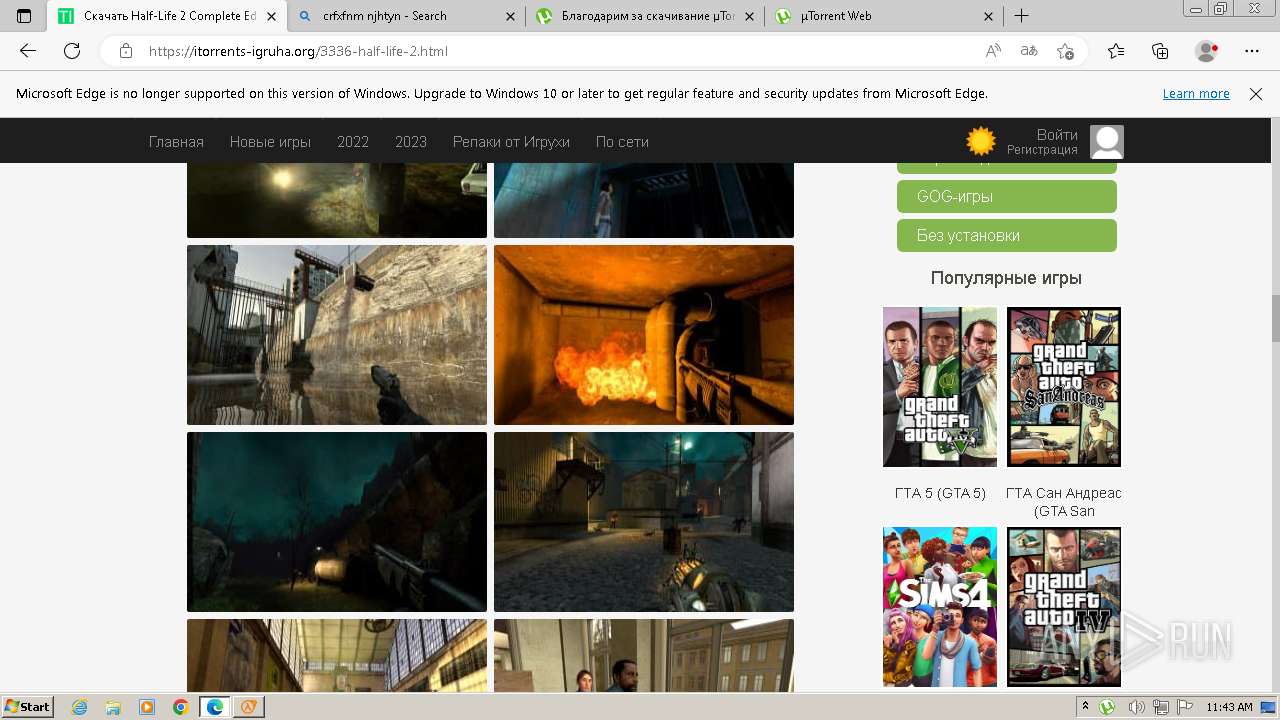The image size is (1280, 720).
Task: Dismiss the Edge unsupported notification bar
Action: pos(1256,94)
